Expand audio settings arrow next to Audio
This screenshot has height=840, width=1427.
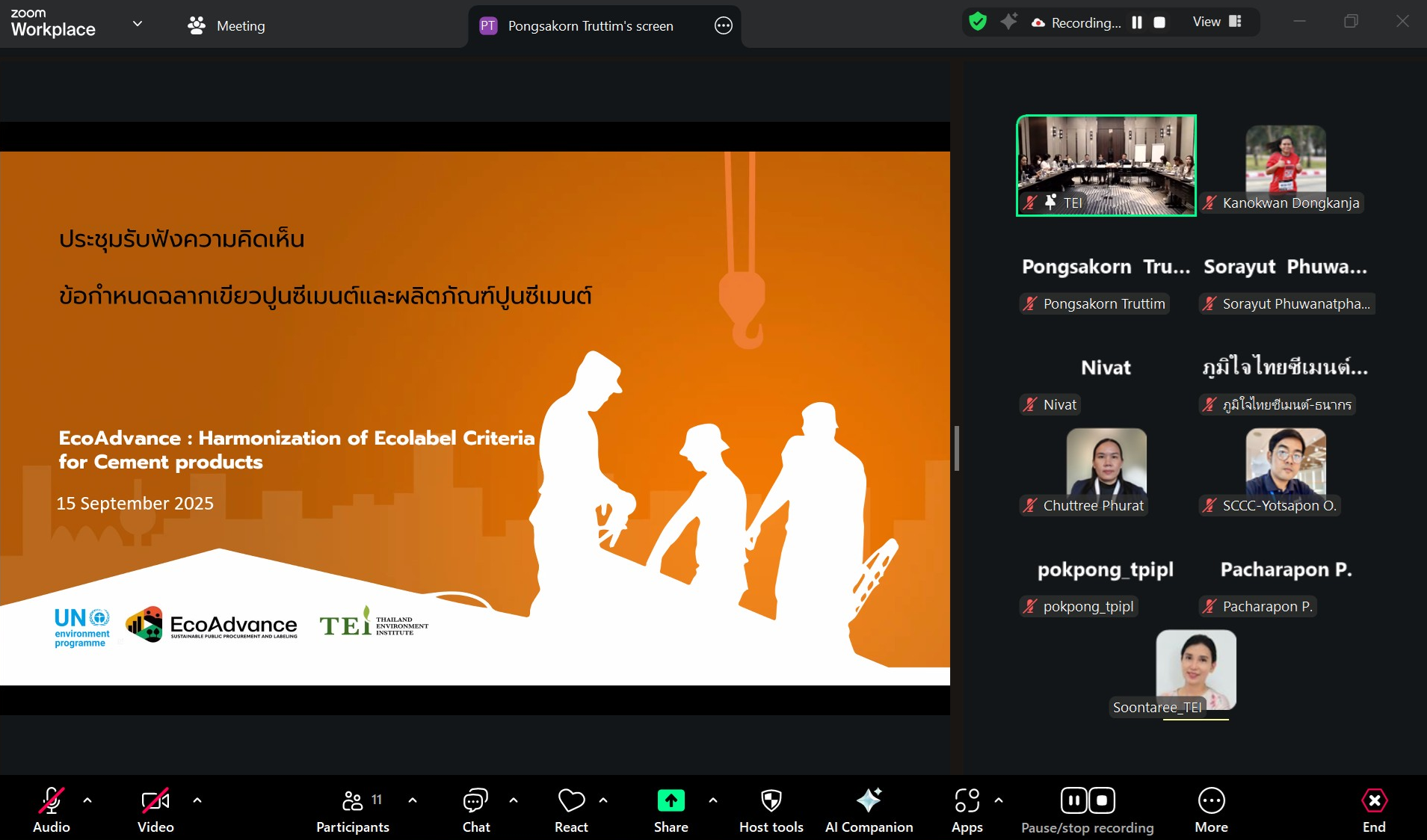[87, 800]
